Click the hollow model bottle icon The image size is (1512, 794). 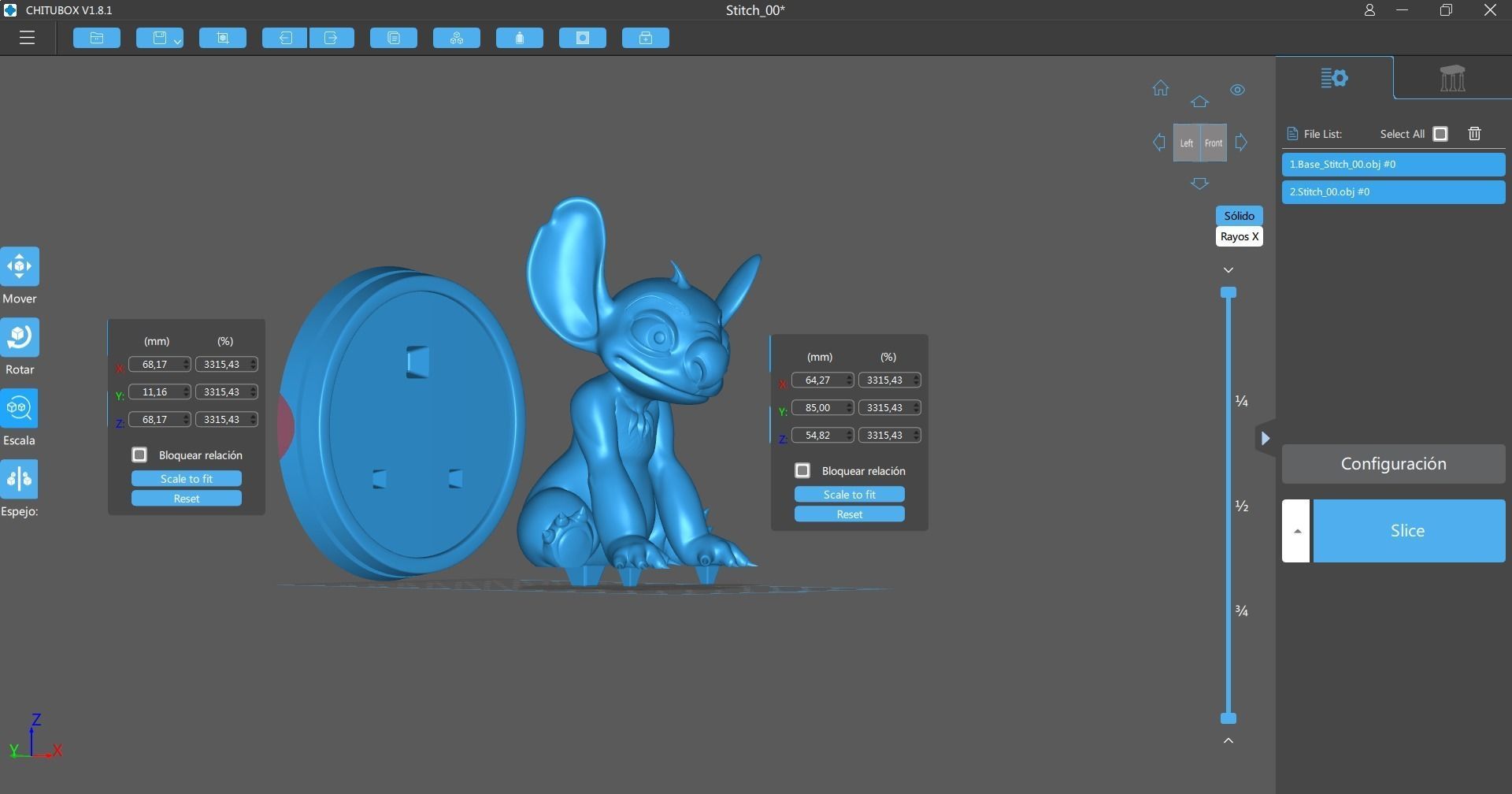tap(520, 38)
